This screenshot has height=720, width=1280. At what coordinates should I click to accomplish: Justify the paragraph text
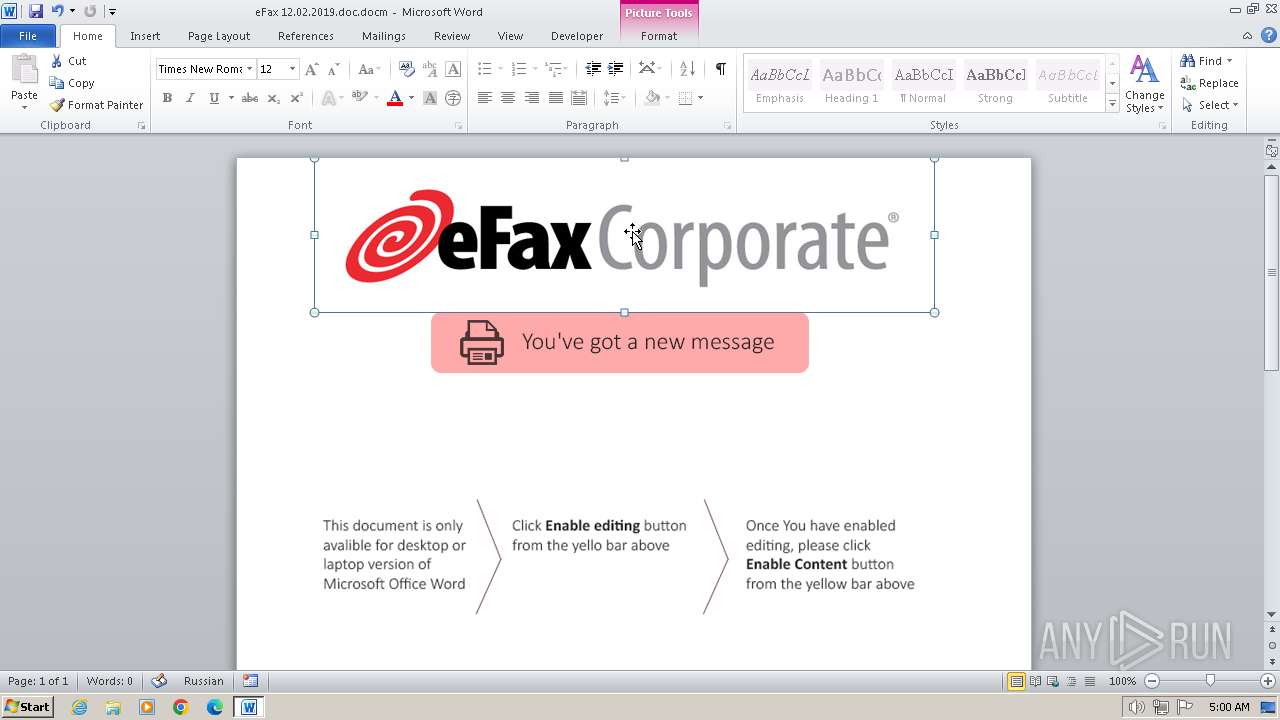pyautogui.click(x=554, y=98)
